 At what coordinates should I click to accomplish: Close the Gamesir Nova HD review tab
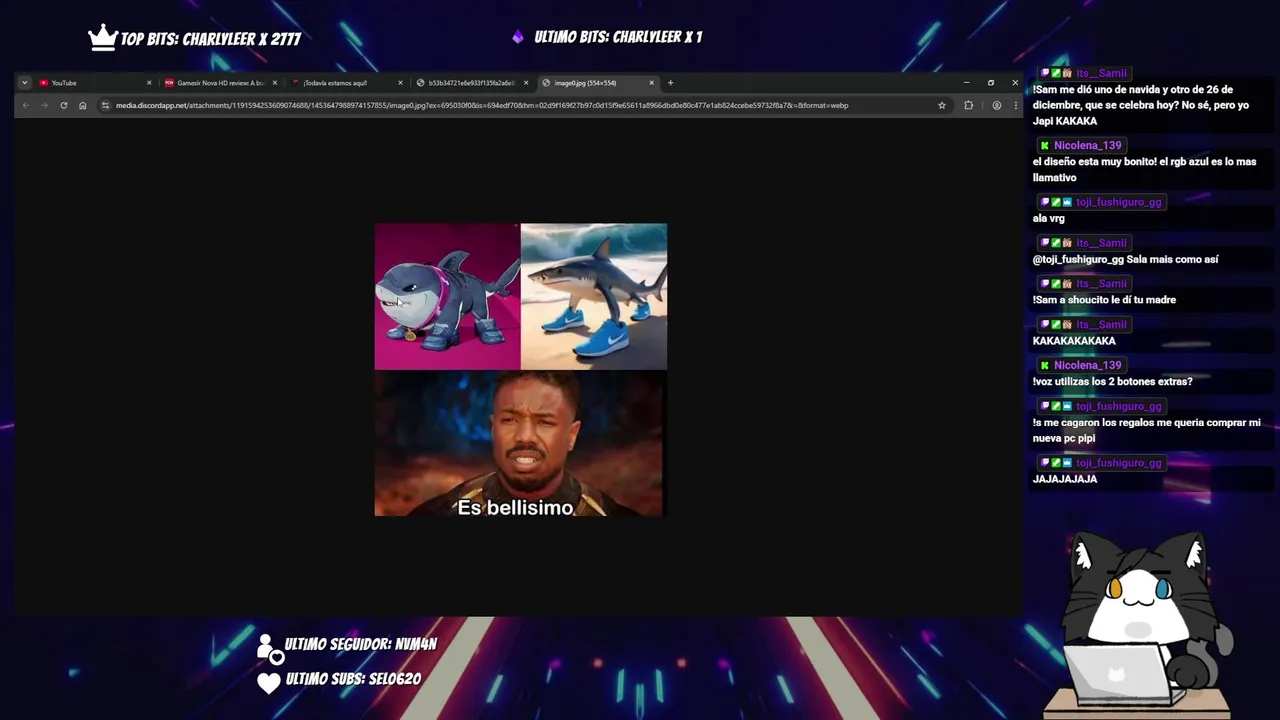coord(275,83)
